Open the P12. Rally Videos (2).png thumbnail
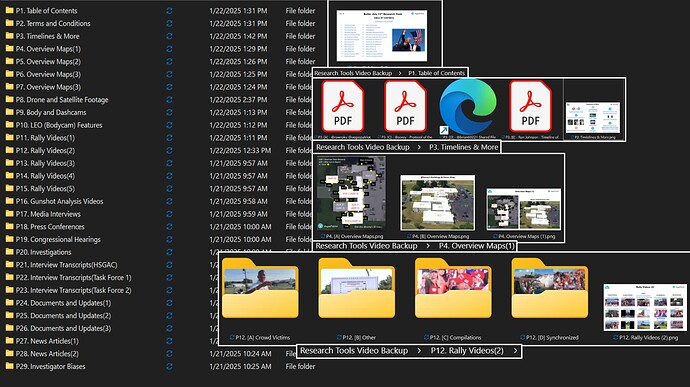The height and width of the screenshot is (387, 690). (645, 307)
